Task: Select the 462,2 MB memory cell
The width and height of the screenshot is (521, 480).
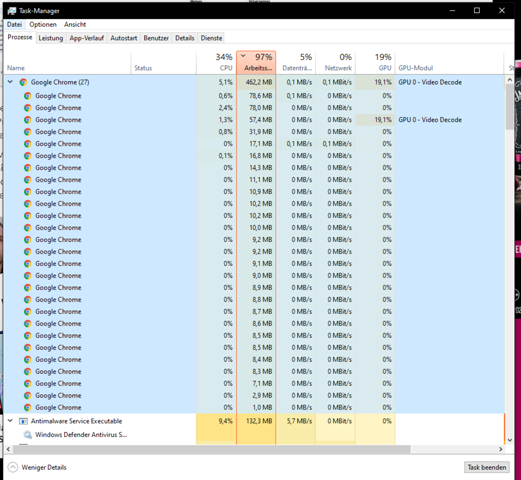Action: 256,82
